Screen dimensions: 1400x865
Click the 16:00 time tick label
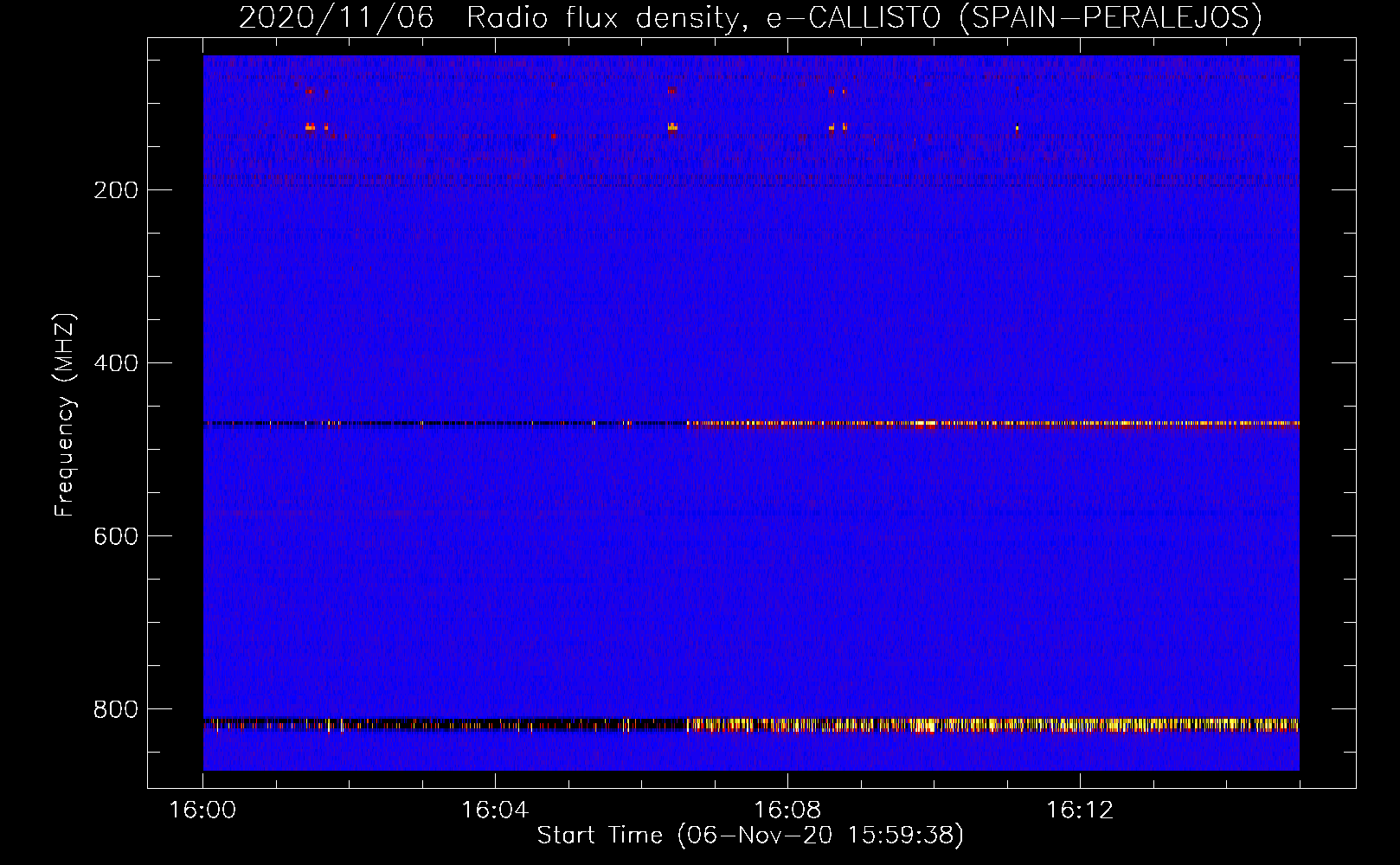pos(202,811)
